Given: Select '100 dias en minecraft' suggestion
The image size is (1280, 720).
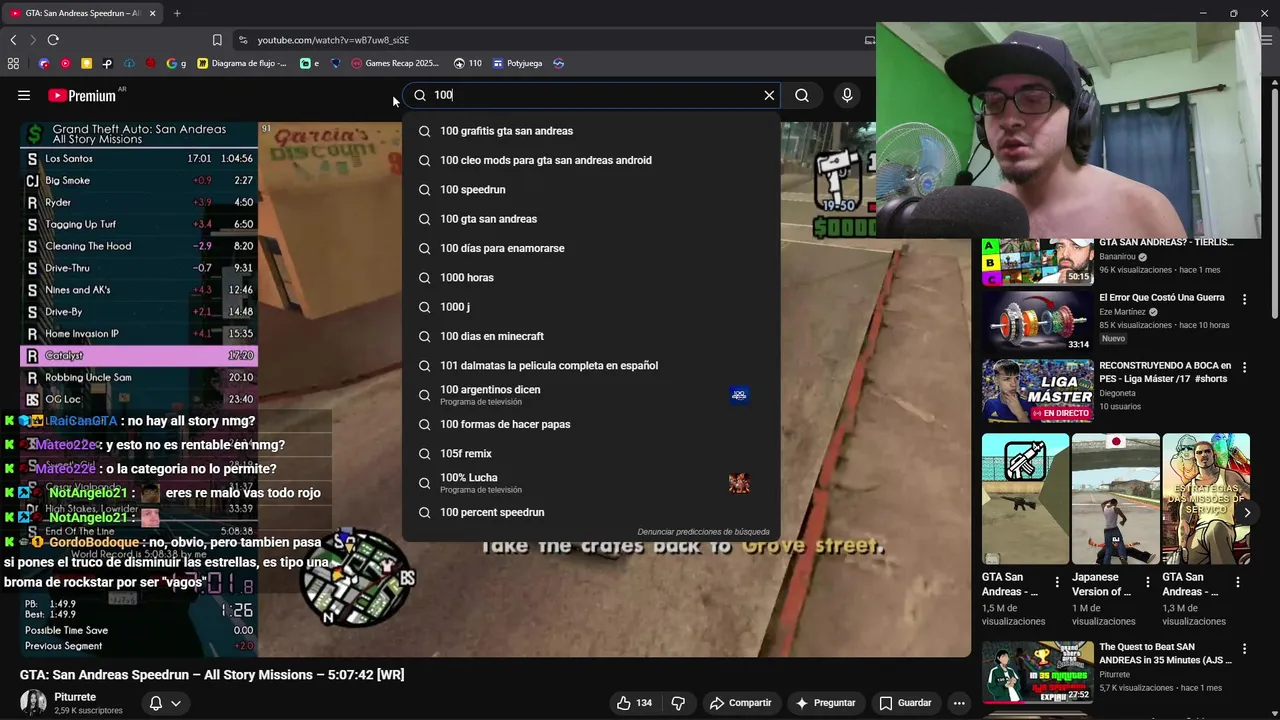Looking at the screenshot, I should click(591, 336).
